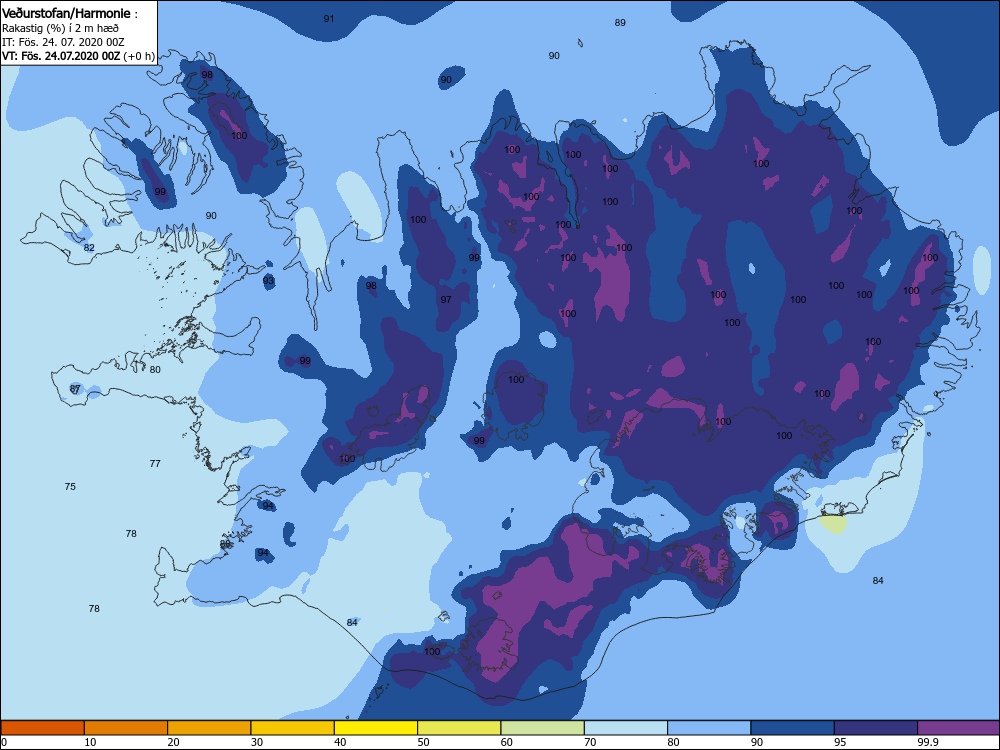
Task: Click the VT valid time line
Action: 78,56
